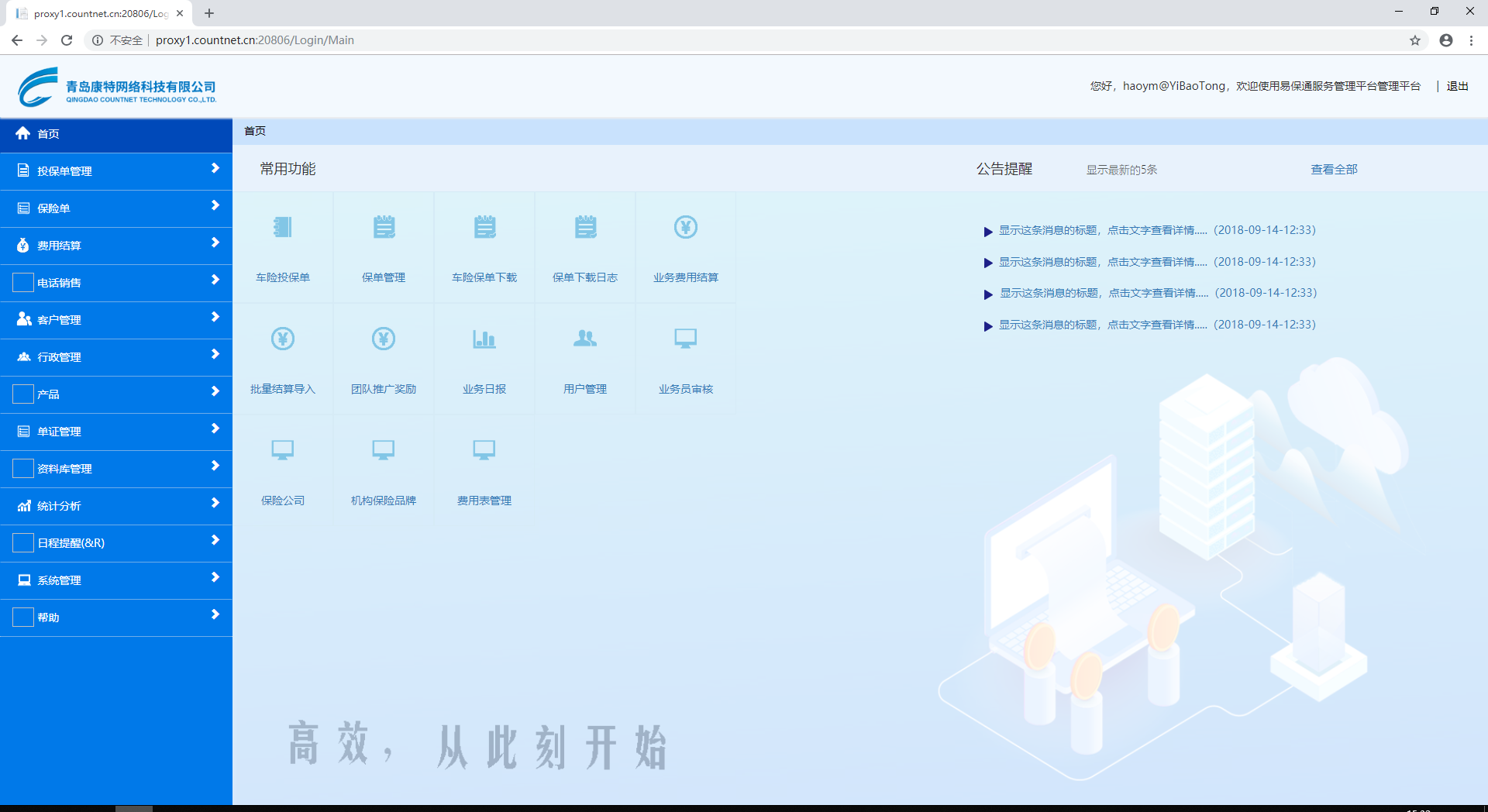Open the first announcement message title
Image resolution: width=1488 pixels, height=812 pixels.
click(x=1102, y=230)
